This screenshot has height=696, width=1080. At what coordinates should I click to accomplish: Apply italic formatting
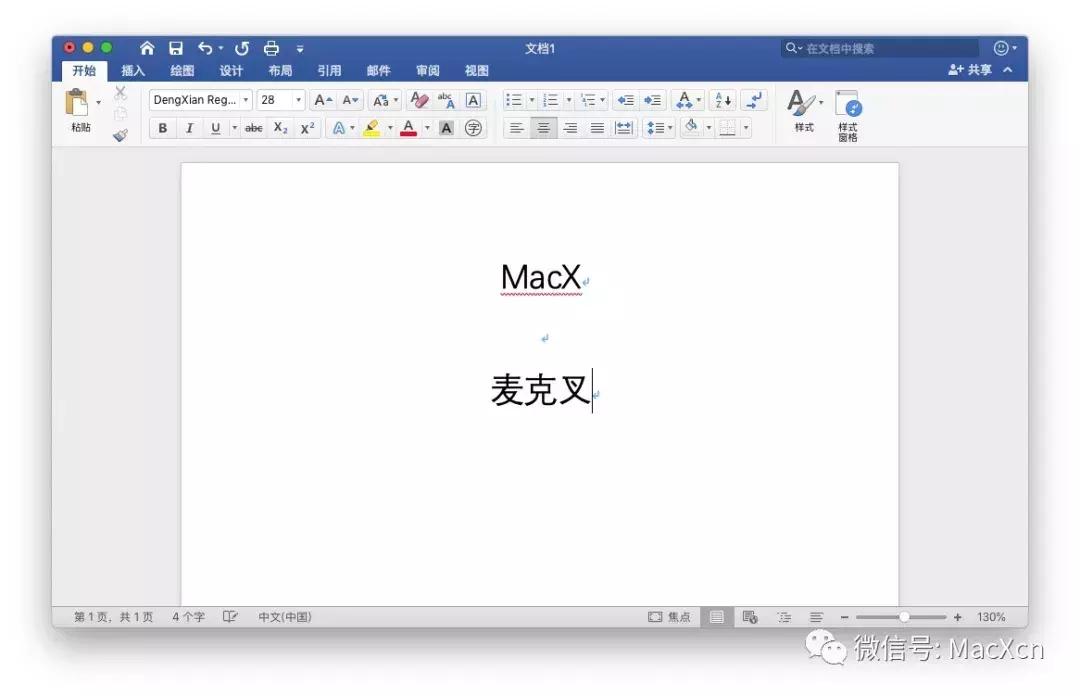click(x=190, y=128)
